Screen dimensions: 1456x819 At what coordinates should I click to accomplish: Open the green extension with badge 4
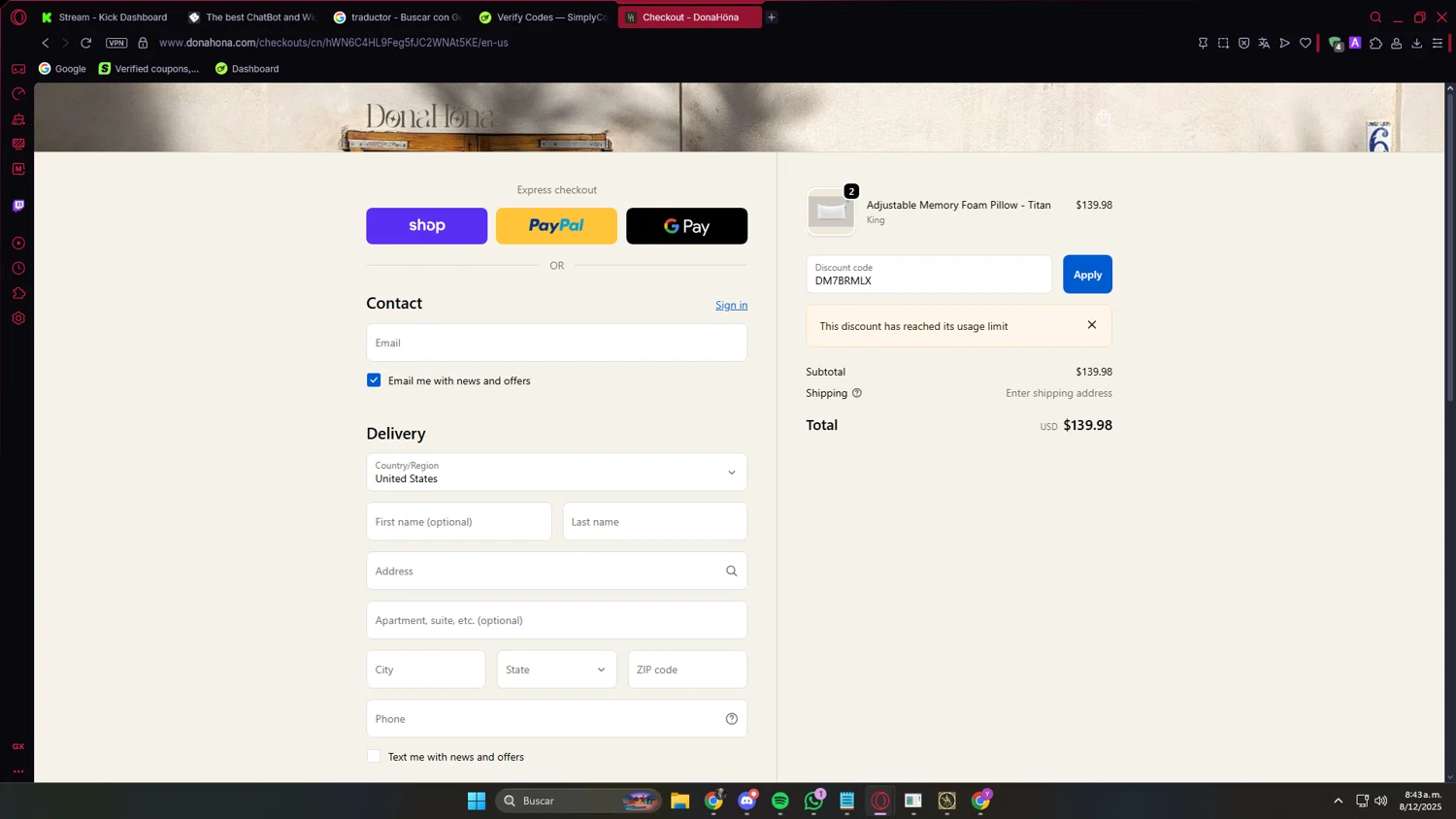tap(1336, 44)
